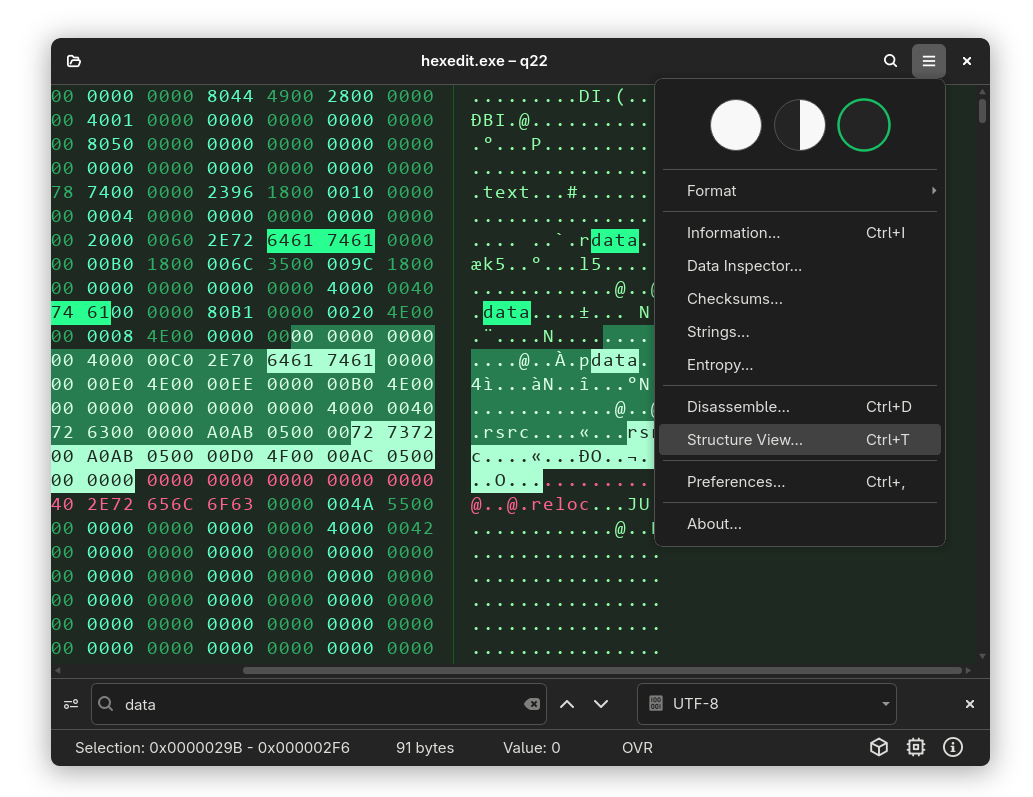Click the vertical scrollbar thumb
1033x797 pixels.
982,111
